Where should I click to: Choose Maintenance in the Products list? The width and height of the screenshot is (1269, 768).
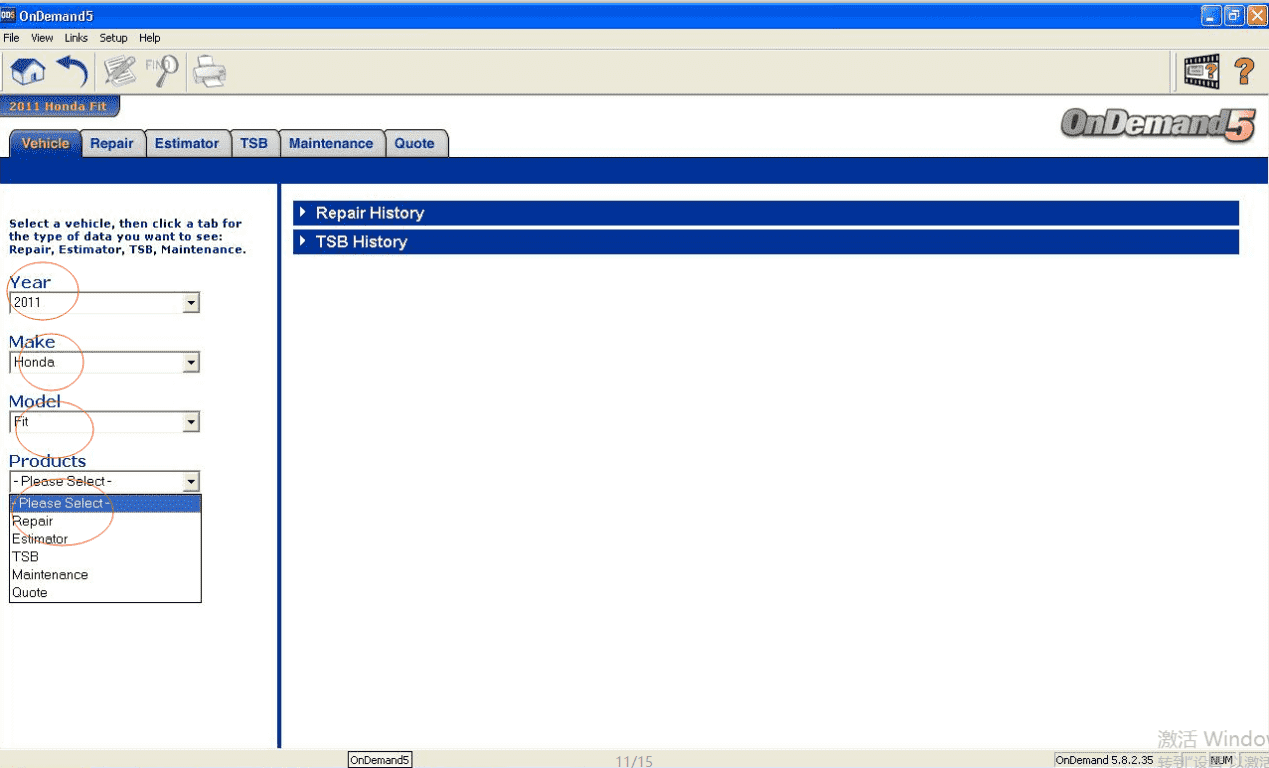(105, 575)
